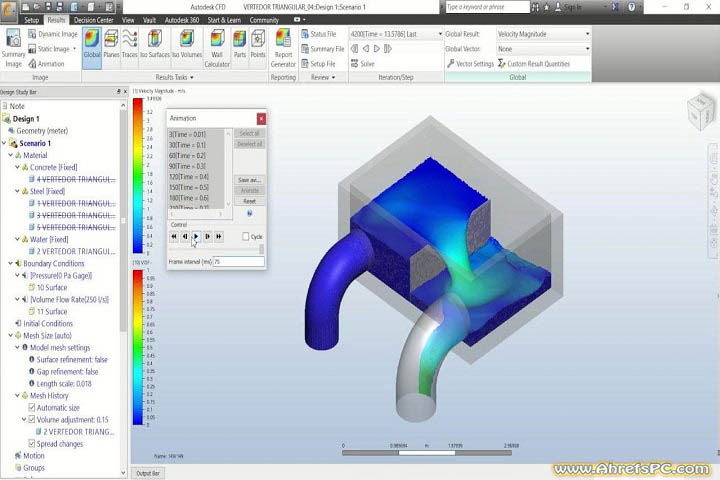Toggle the Volume adjustment: 0.15 checkbox
This screenshot has height=480, width=720.
32,419
